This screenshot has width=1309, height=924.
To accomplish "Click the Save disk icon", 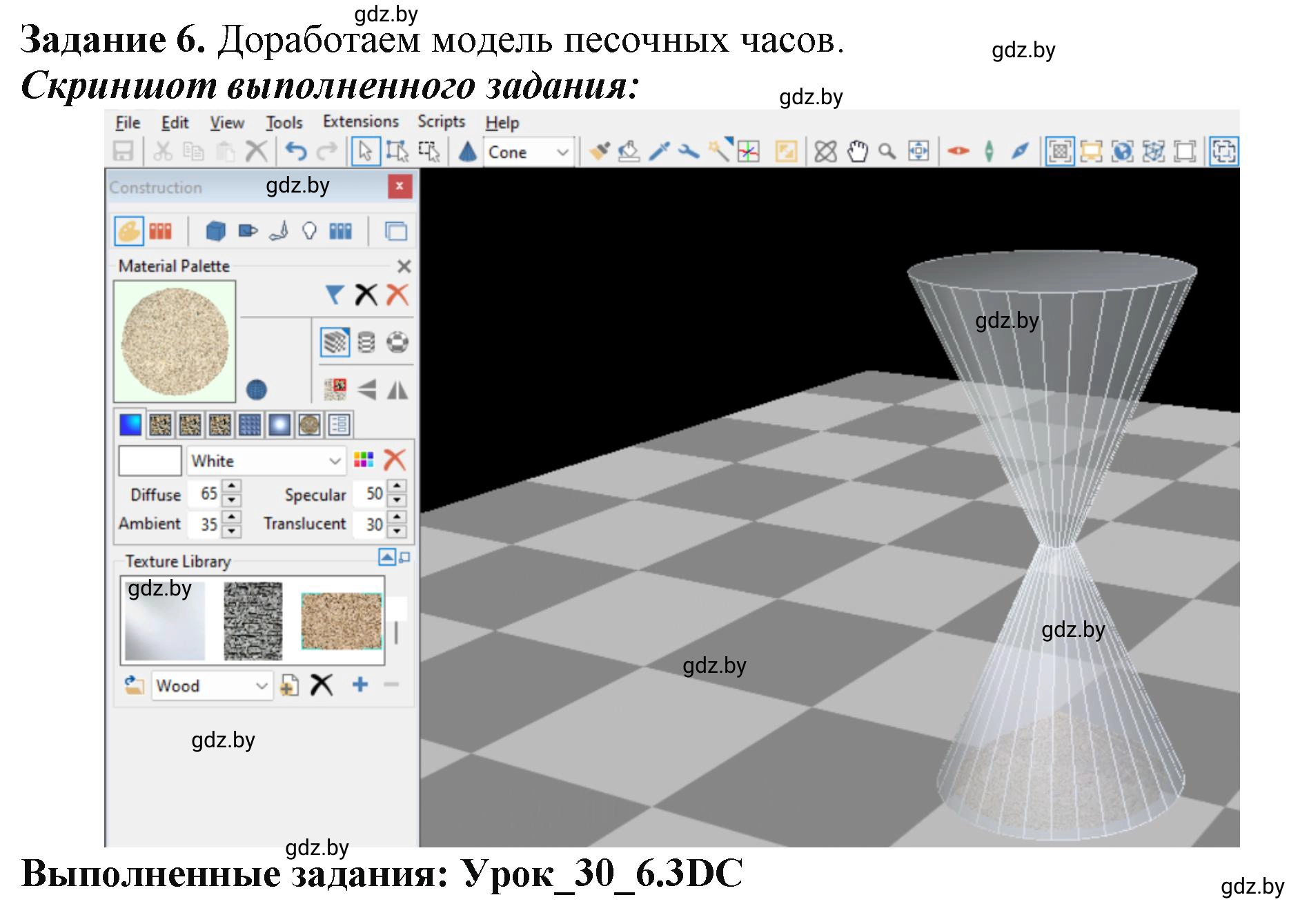I will (124, 151).
